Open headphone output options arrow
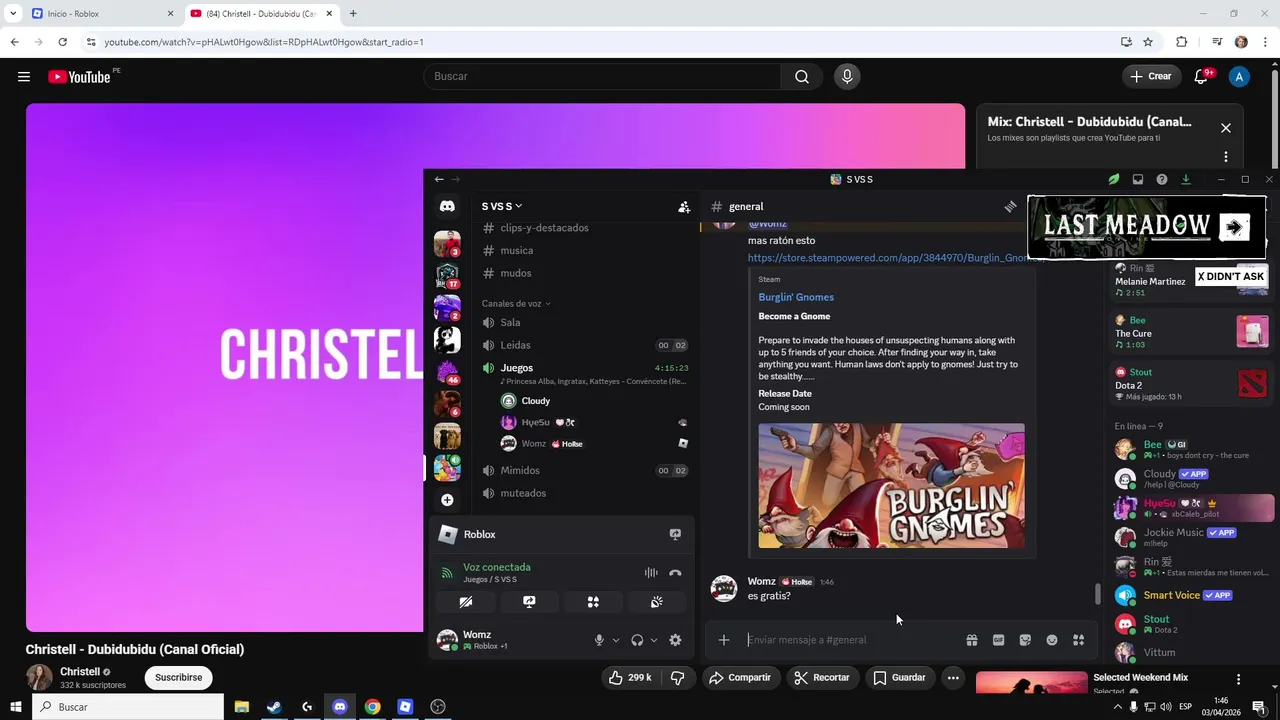The height and width of the screenshot is (720, 1280). pos(654,640)
